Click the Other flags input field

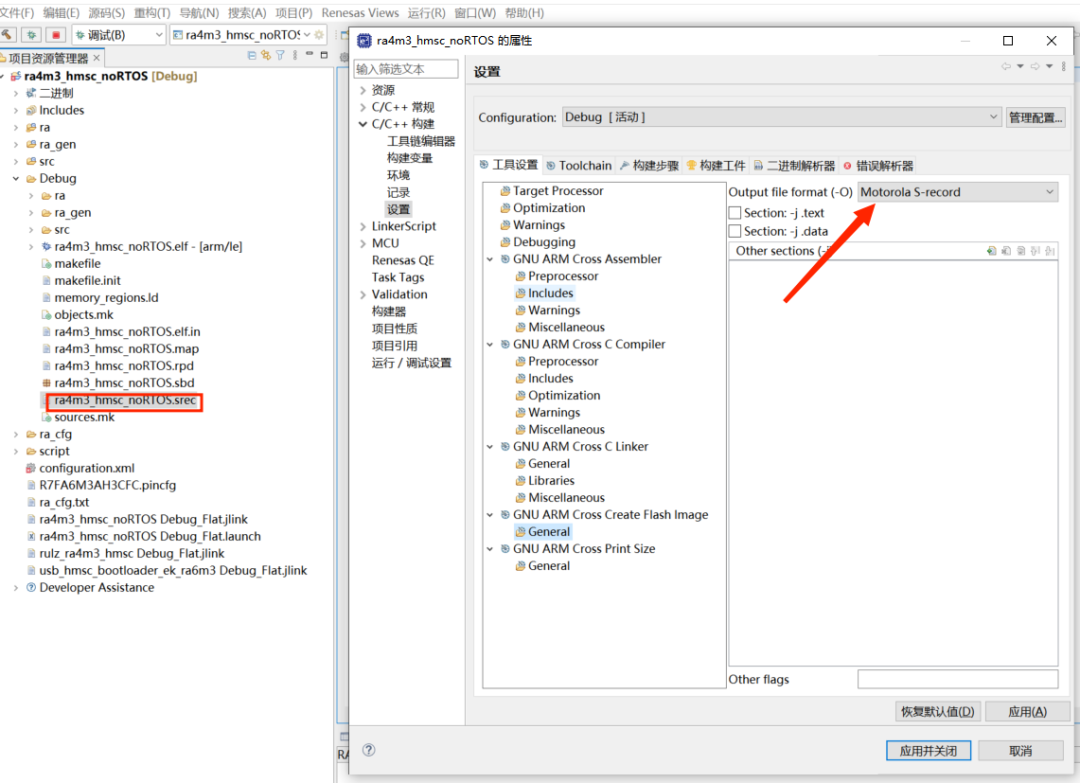(x=957, y=679)
